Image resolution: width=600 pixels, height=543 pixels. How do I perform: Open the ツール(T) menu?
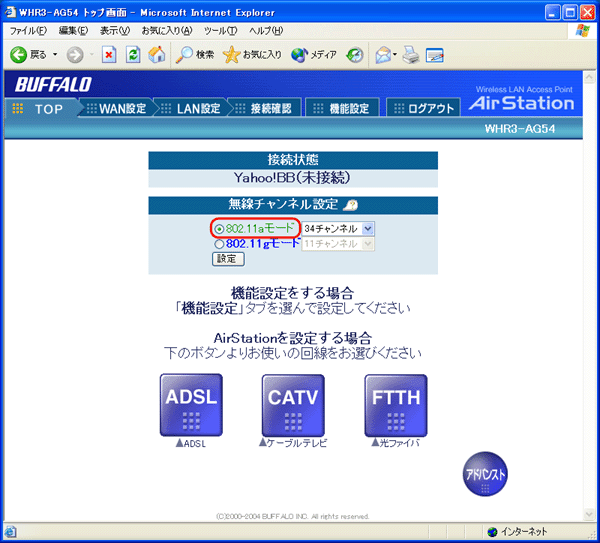[x=220, y=31]
